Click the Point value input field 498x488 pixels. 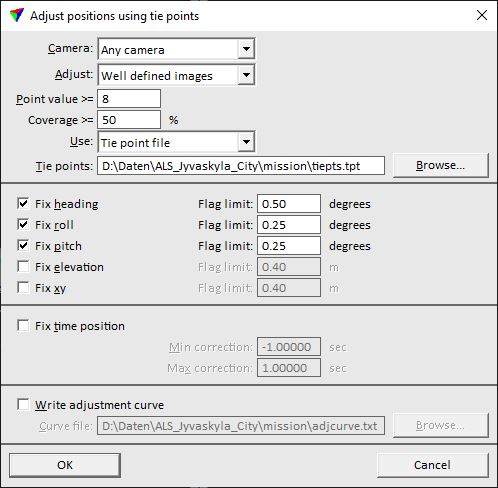[129, 99]
